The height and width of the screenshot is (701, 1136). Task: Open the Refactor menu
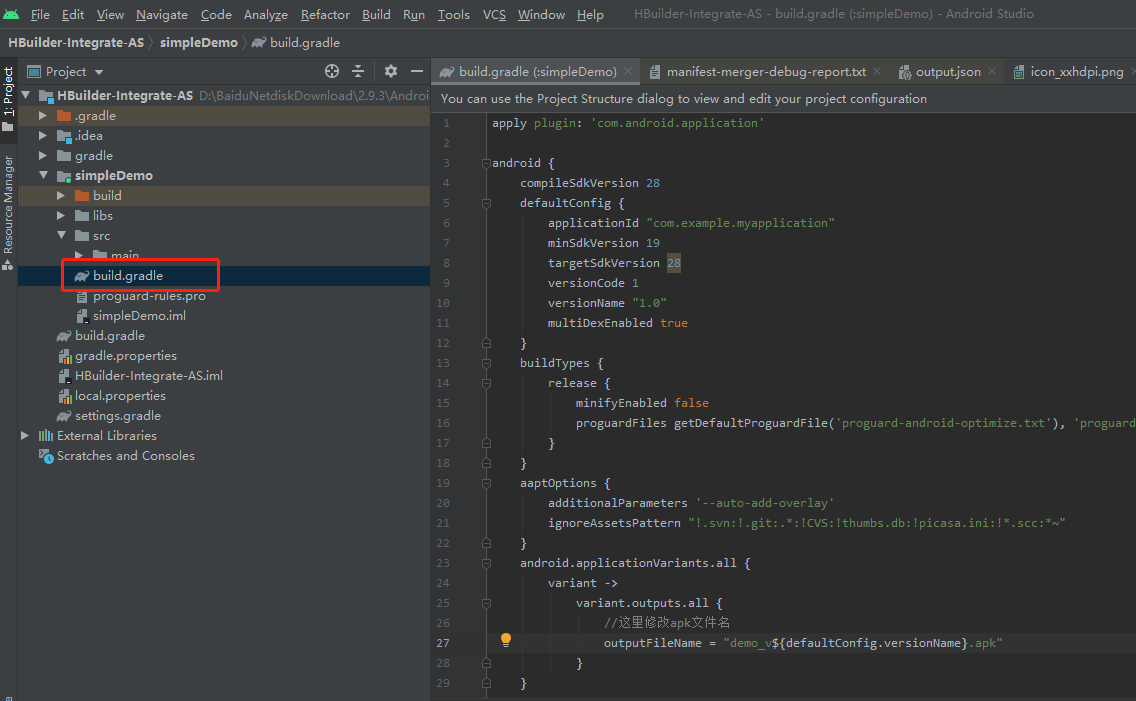click(x=325, y=14)
